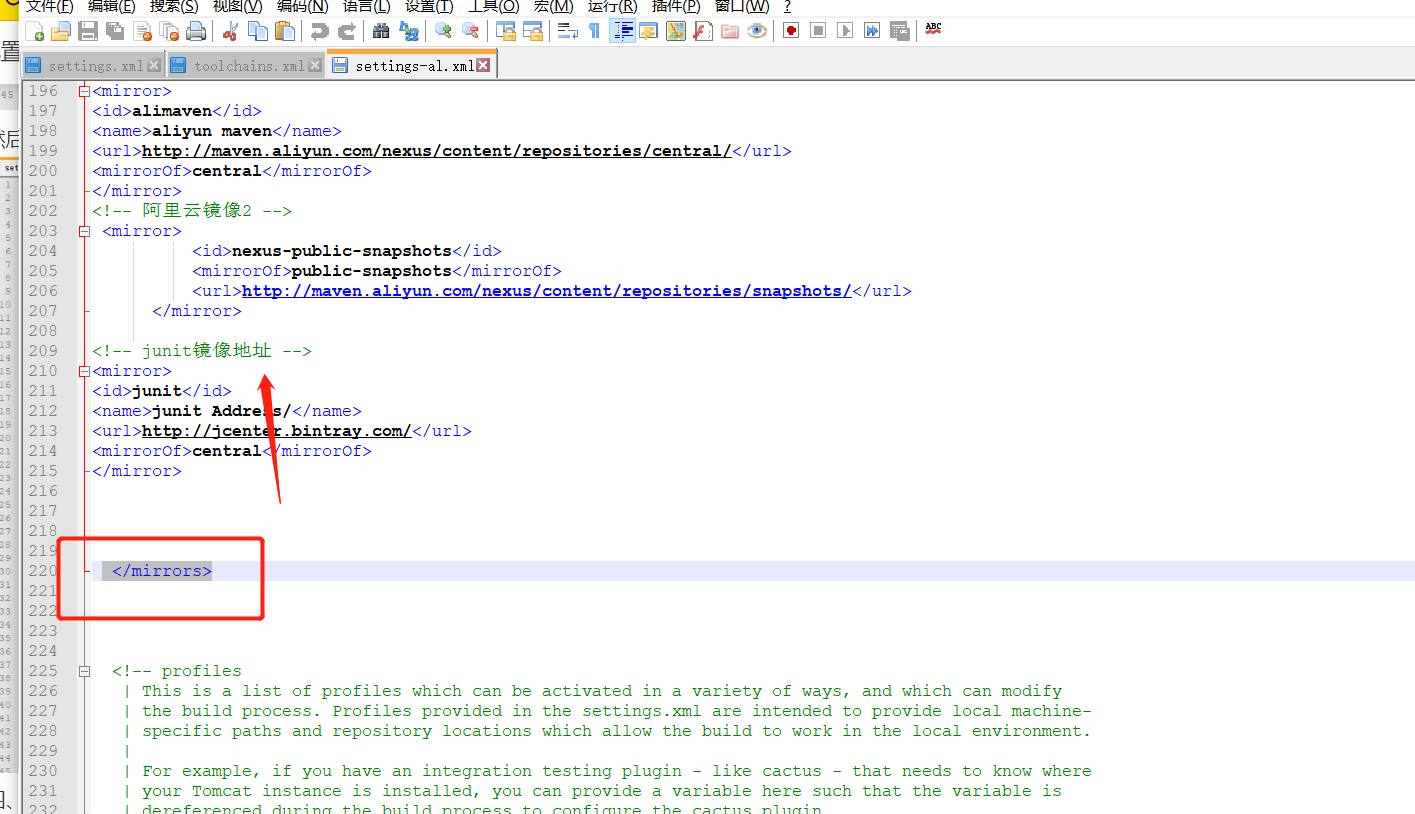Place the cursor on the closing mirrors tag
Screen dimensions: 1415x814
point(162,571)
